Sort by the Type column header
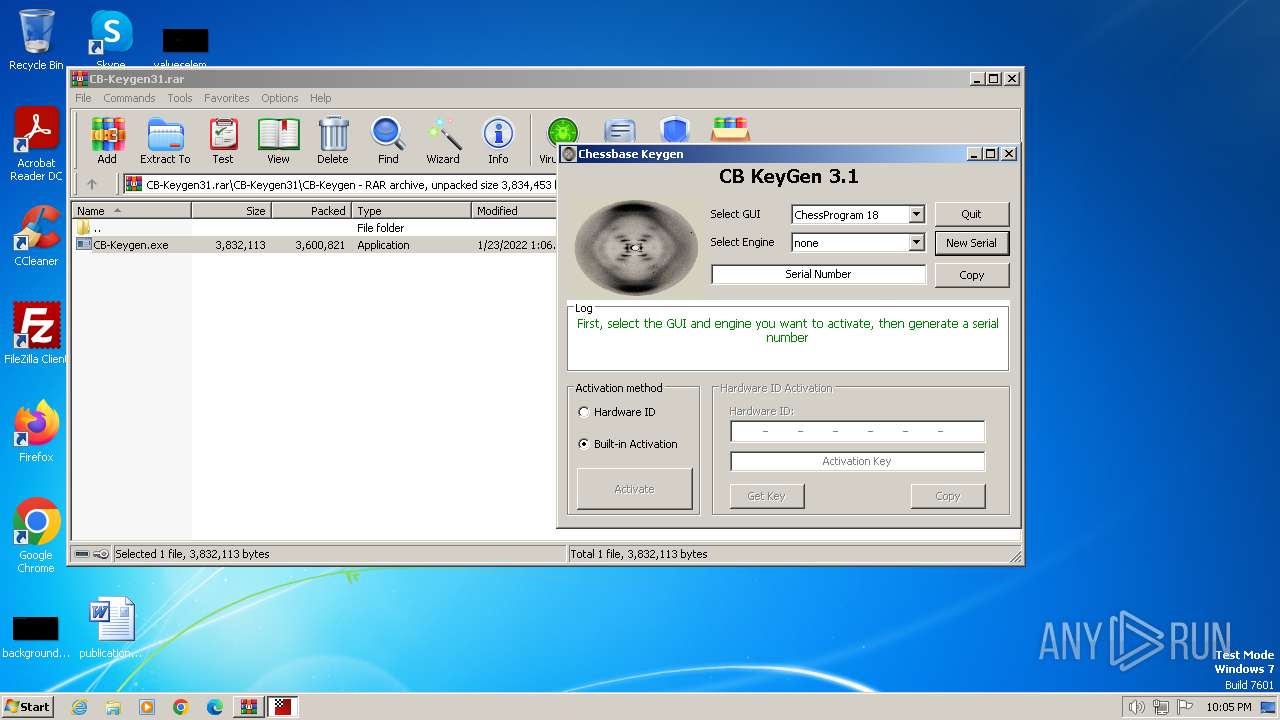The image size is (1280, 720). 411,211
